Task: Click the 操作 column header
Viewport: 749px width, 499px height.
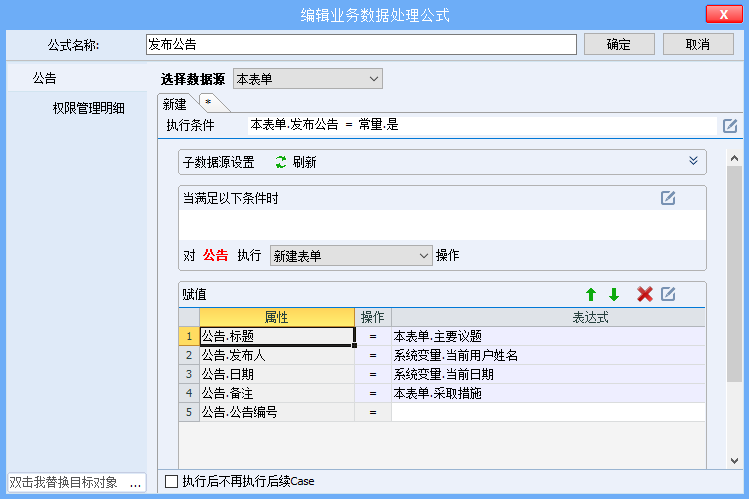Action: click(x=373, y=318)
